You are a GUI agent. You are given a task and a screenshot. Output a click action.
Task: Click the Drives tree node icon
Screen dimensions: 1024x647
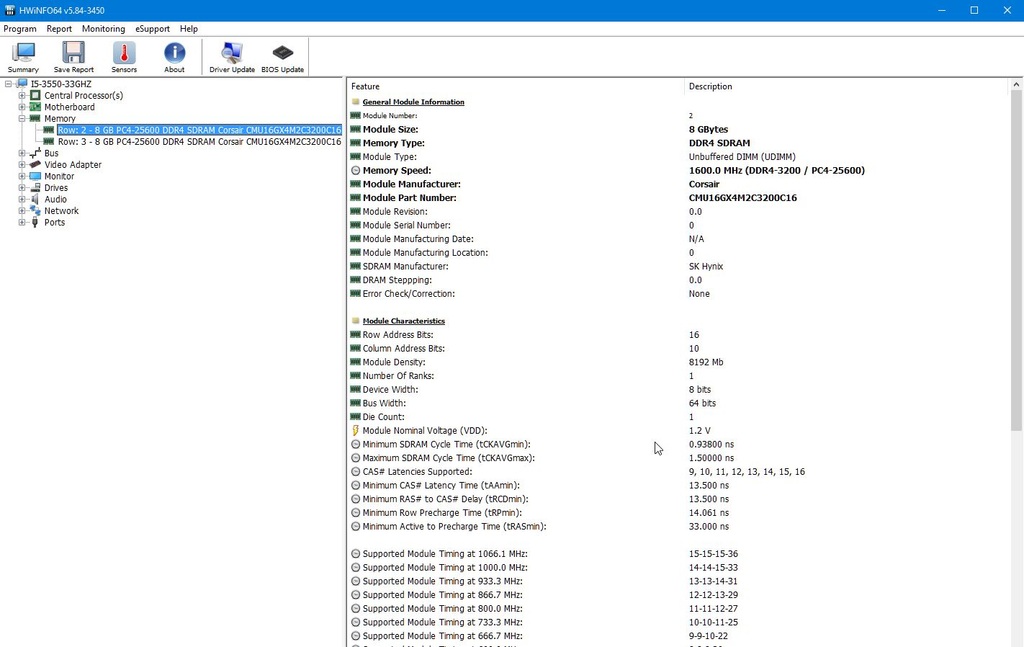click(x=35, y=187)
